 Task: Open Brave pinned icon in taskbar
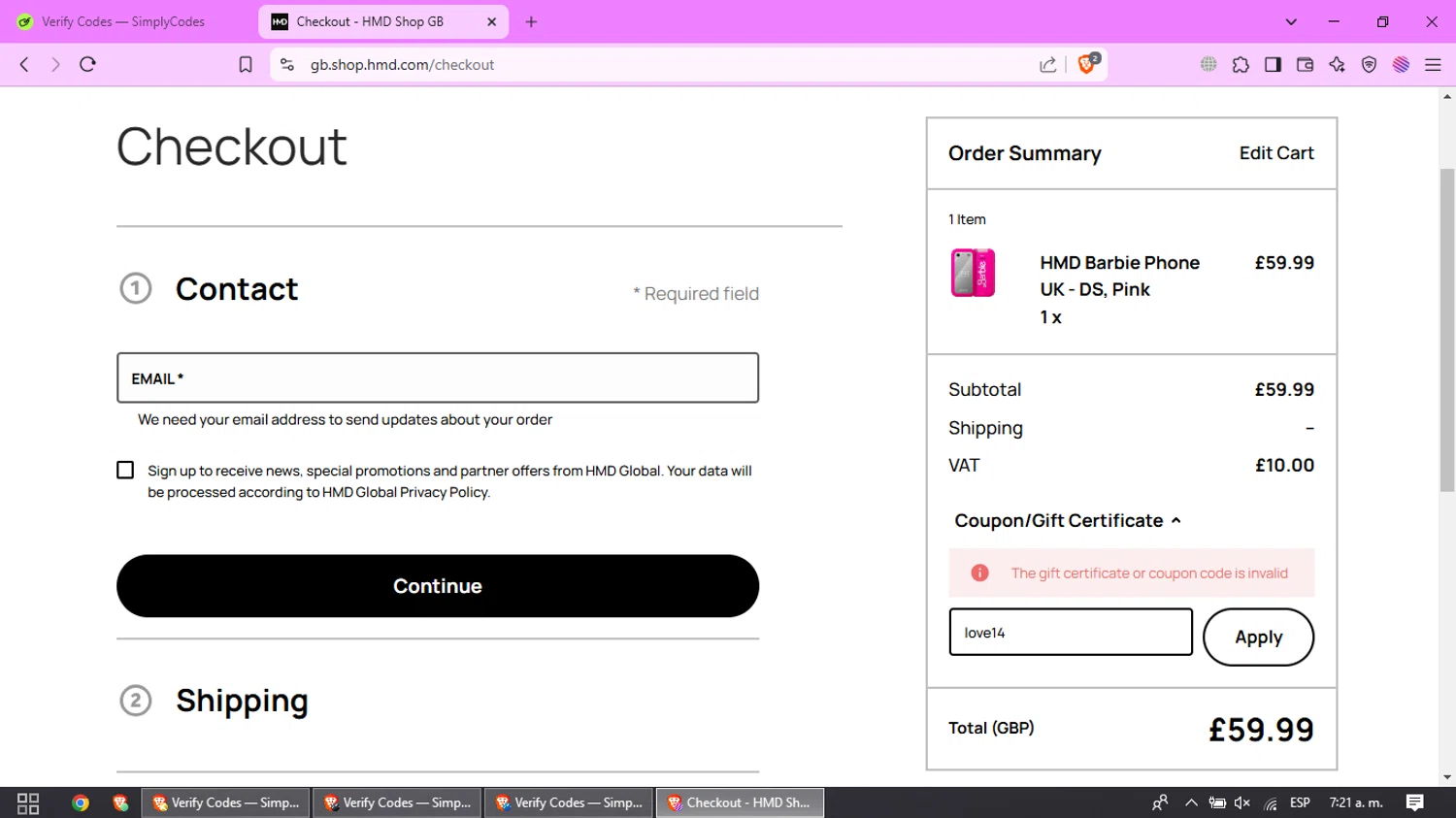click(x=120, y=802)
